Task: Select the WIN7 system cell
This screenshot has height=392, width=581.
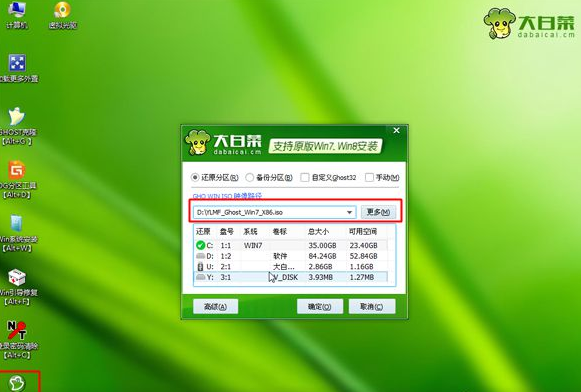Action: pos(253,245)
